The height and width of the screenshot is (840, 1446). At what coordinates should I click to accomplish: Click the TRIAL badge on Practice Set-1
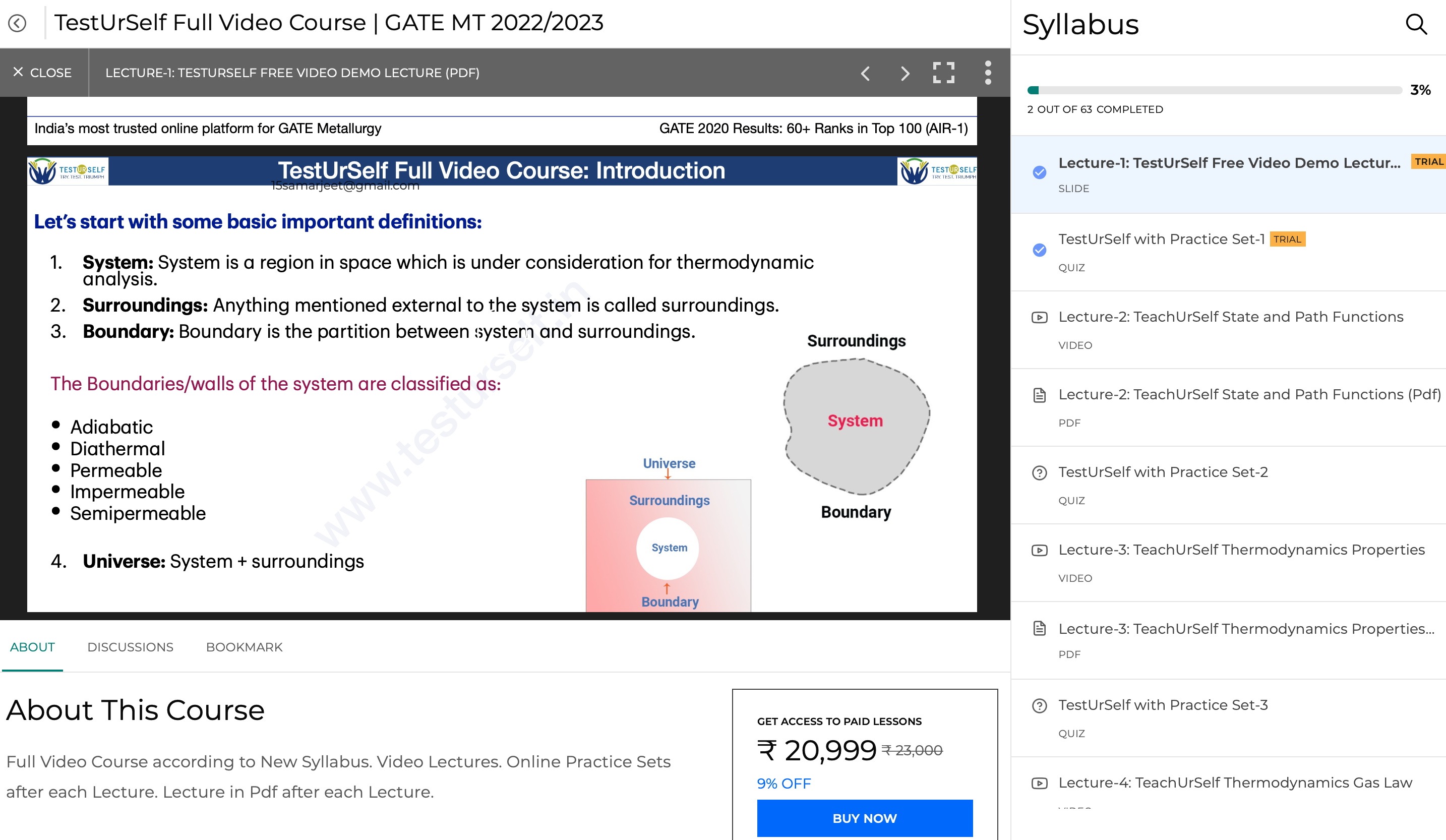(x=1287, y=239)
